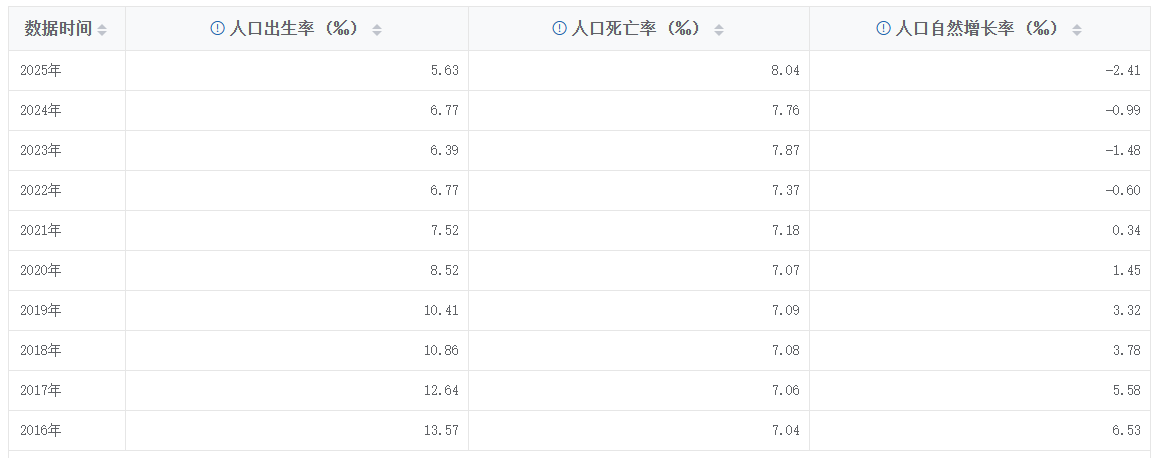Click natural growth value 0.34

point(1127,230)
